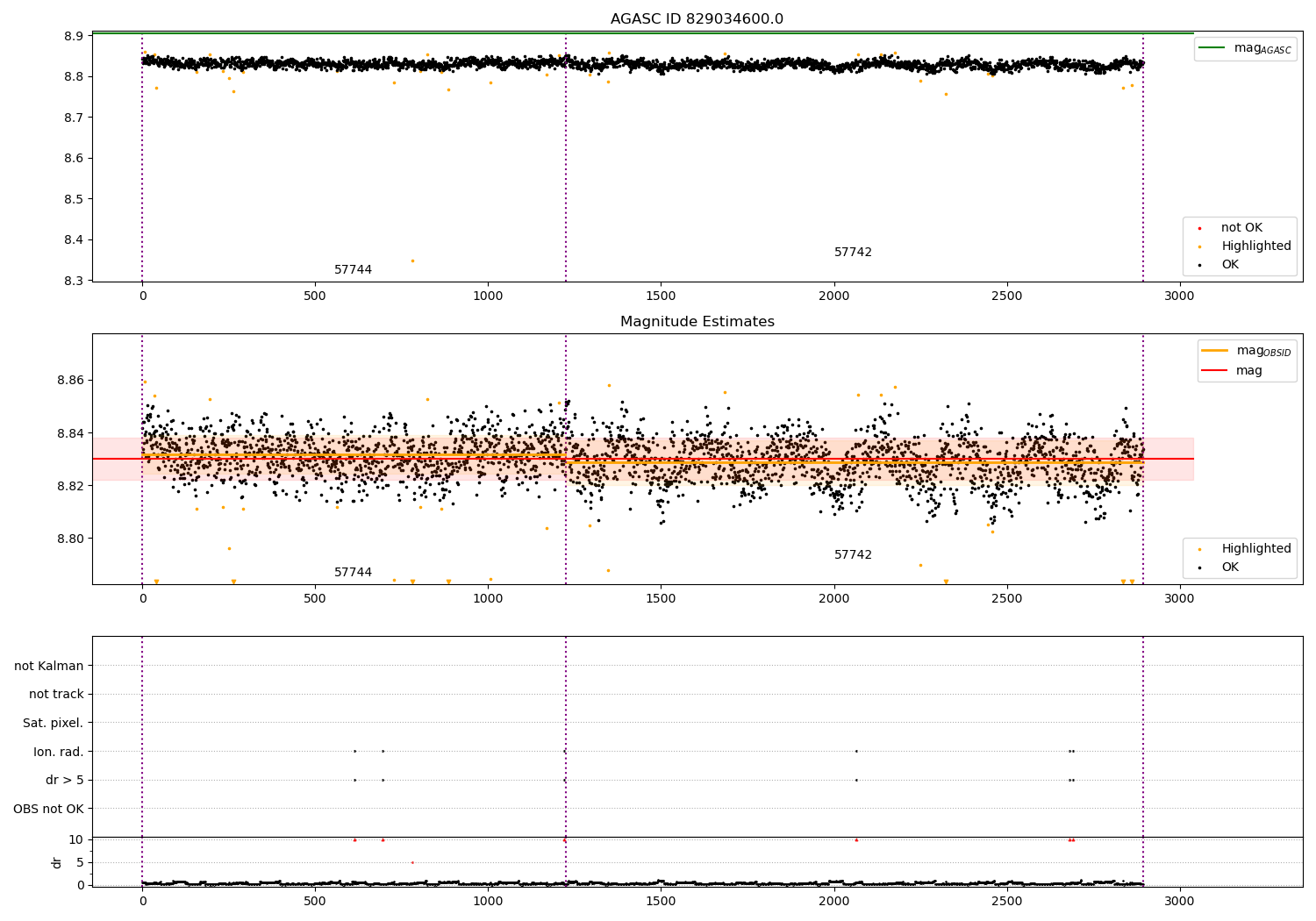
Task: Select the 'OBS not OK' row label
Action: [49, 809]
